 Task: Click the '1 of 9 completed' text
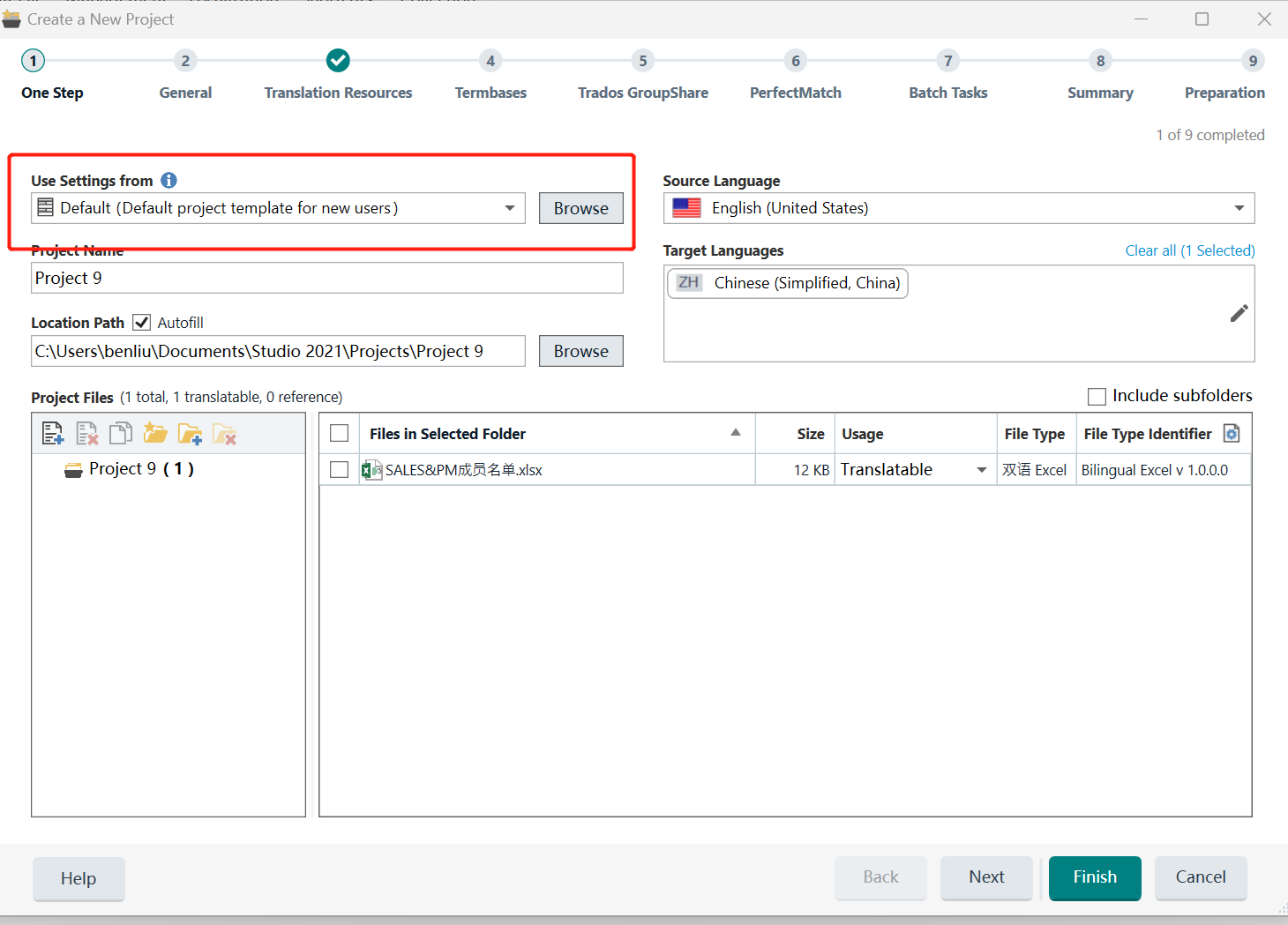[x=1210, y=135]
